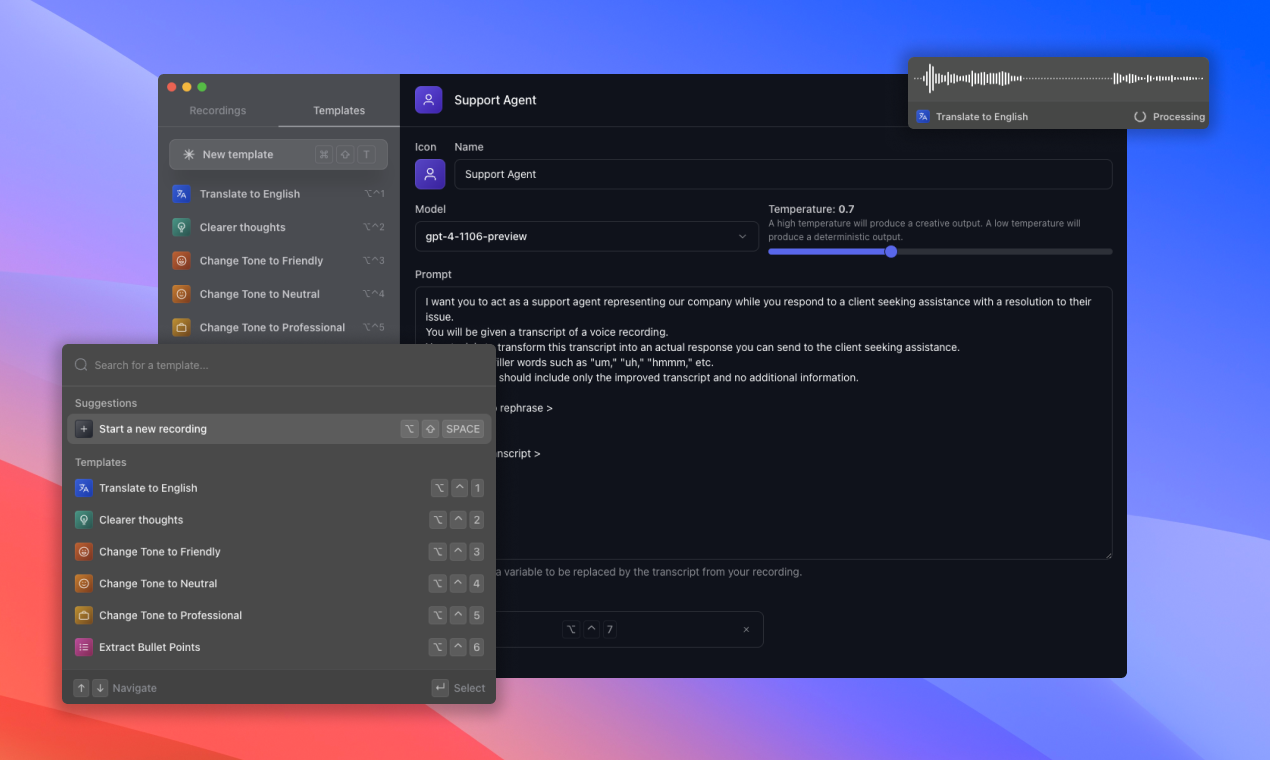Click the Processing status text

[x=1179, y=117]
